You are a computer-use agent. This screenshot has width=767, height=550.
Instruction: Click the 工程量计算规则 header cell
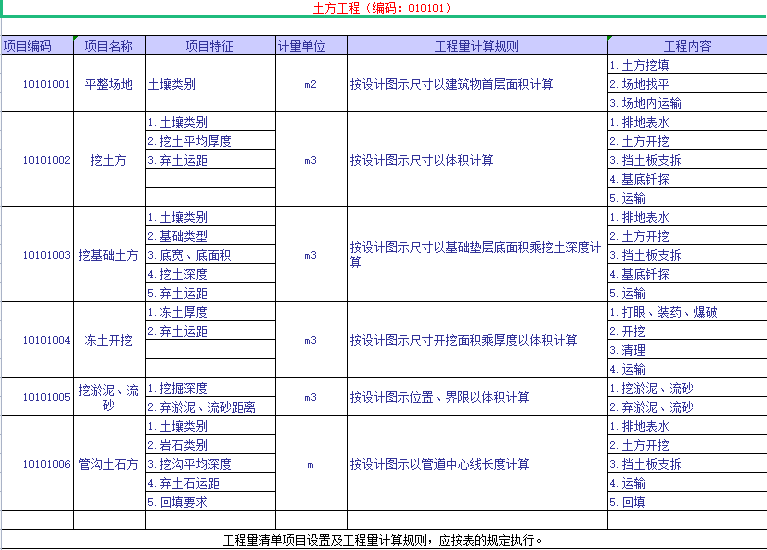coord(477,46)
